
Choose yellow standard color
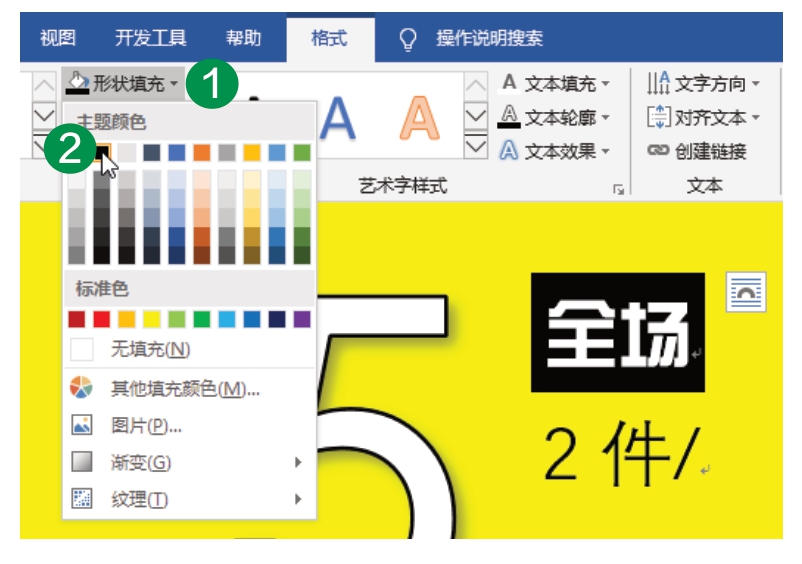[152, 319]
